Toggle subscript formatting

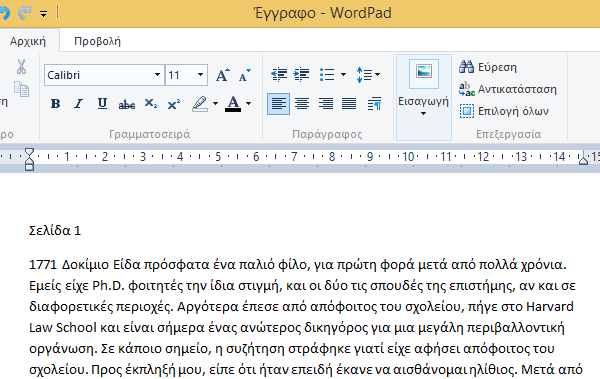(x=151, y=104)
